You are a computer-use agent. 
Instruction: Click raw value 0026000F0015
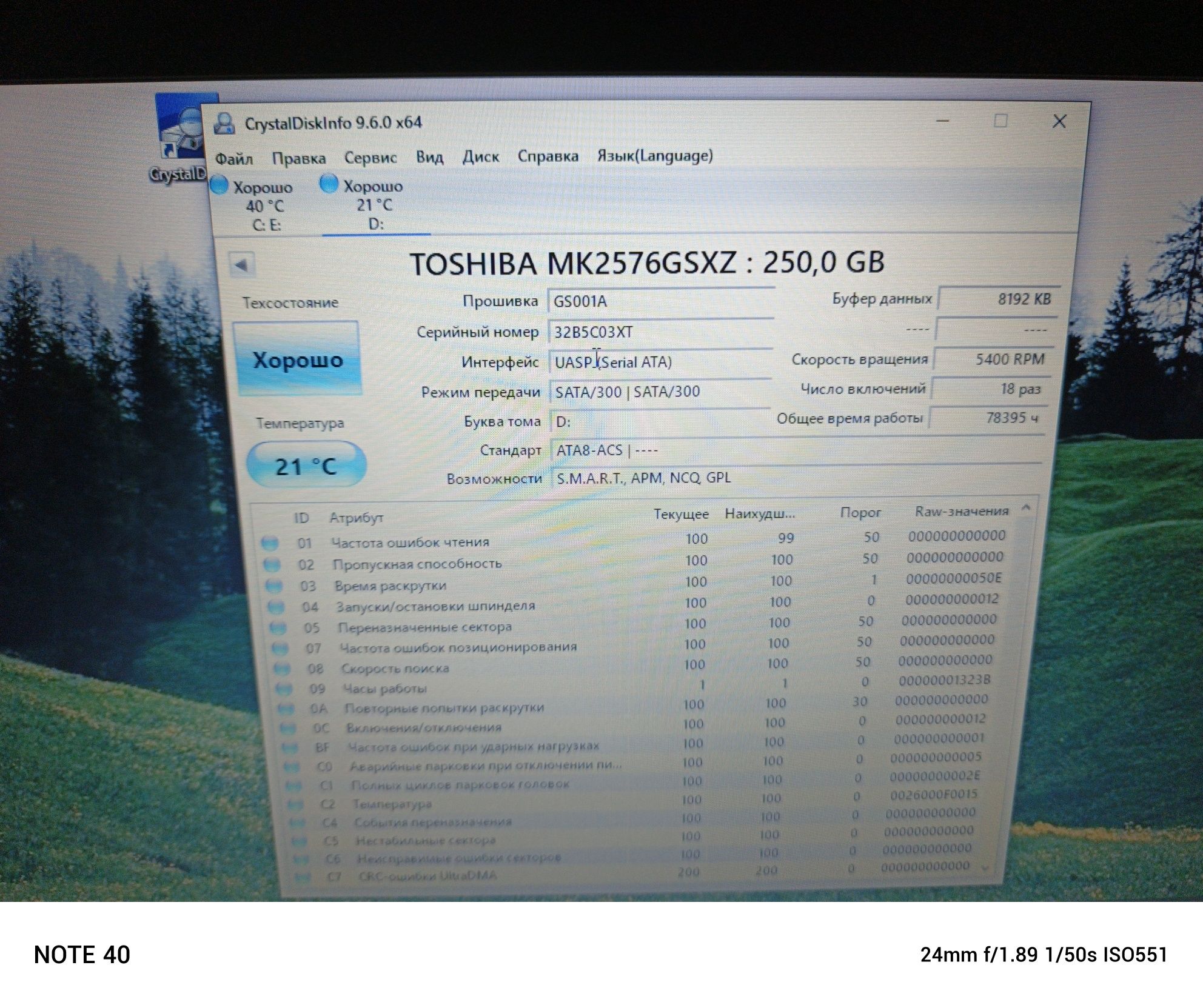pos(934,794)
